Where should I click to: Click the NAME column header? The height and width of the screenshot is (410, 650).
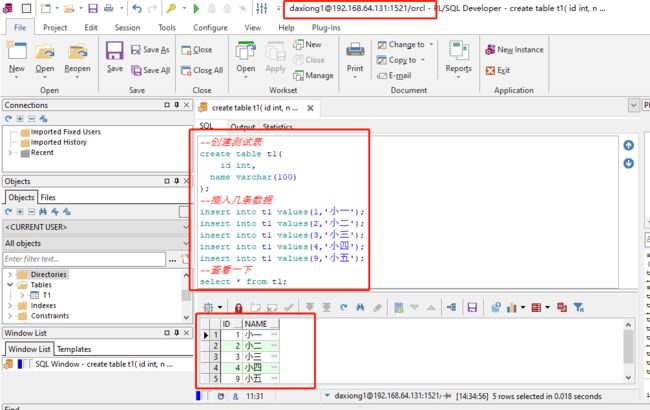tap(261, 324)
